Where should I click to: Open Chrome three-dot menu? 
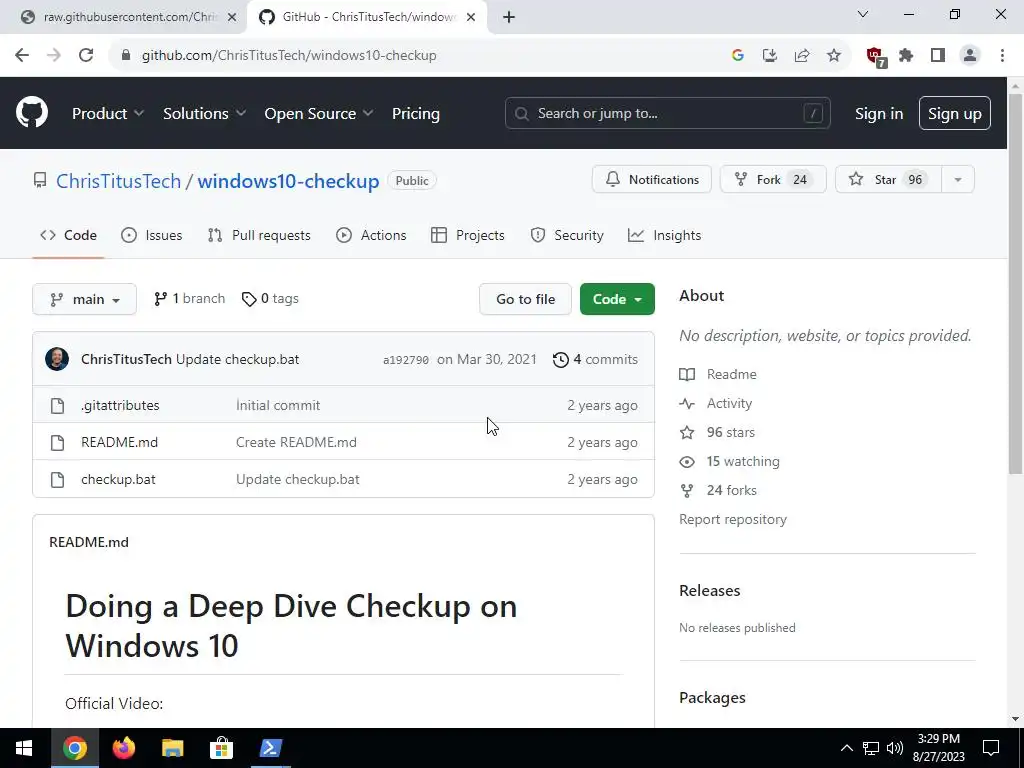click(x=1002, y=55)
